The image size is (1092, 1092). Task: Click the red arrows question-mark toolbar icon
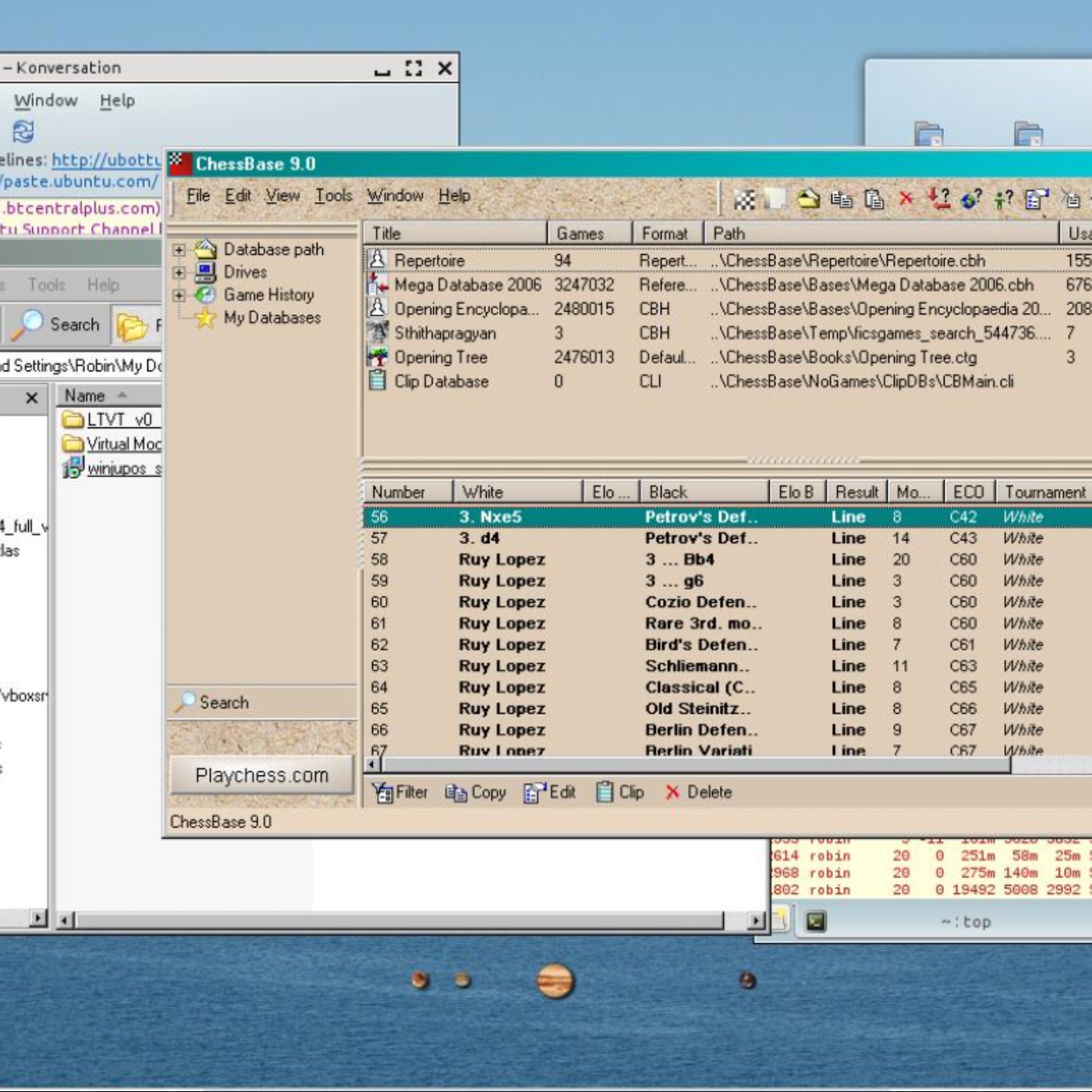coord(939,199)
